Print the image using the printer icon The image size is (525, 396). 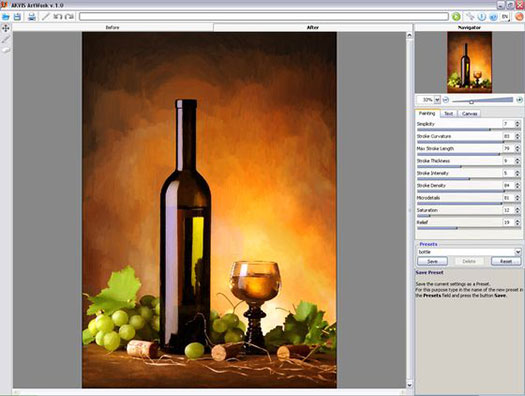click(x=32, y=16)
